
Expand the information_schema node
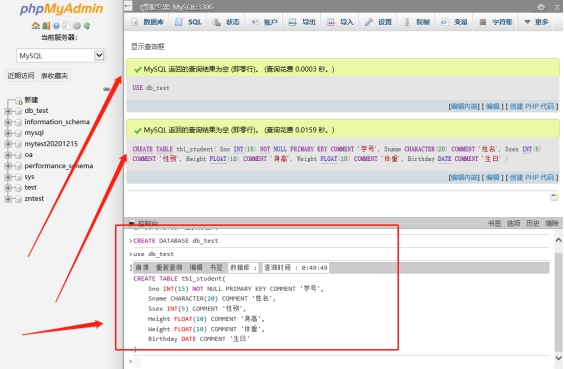coord(8,122)
